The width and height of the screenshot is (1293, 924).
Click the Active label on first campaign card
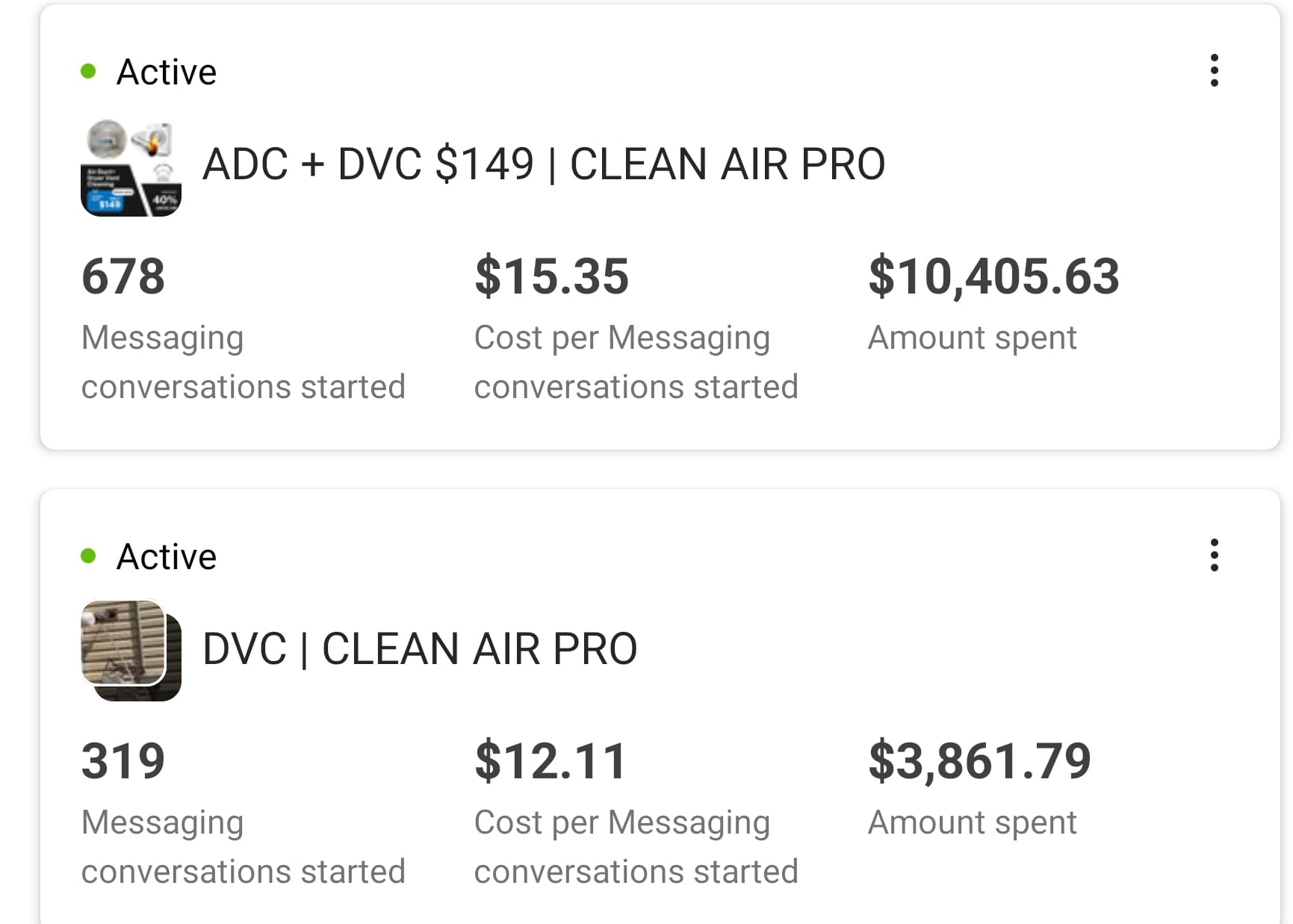click(167, 72)
